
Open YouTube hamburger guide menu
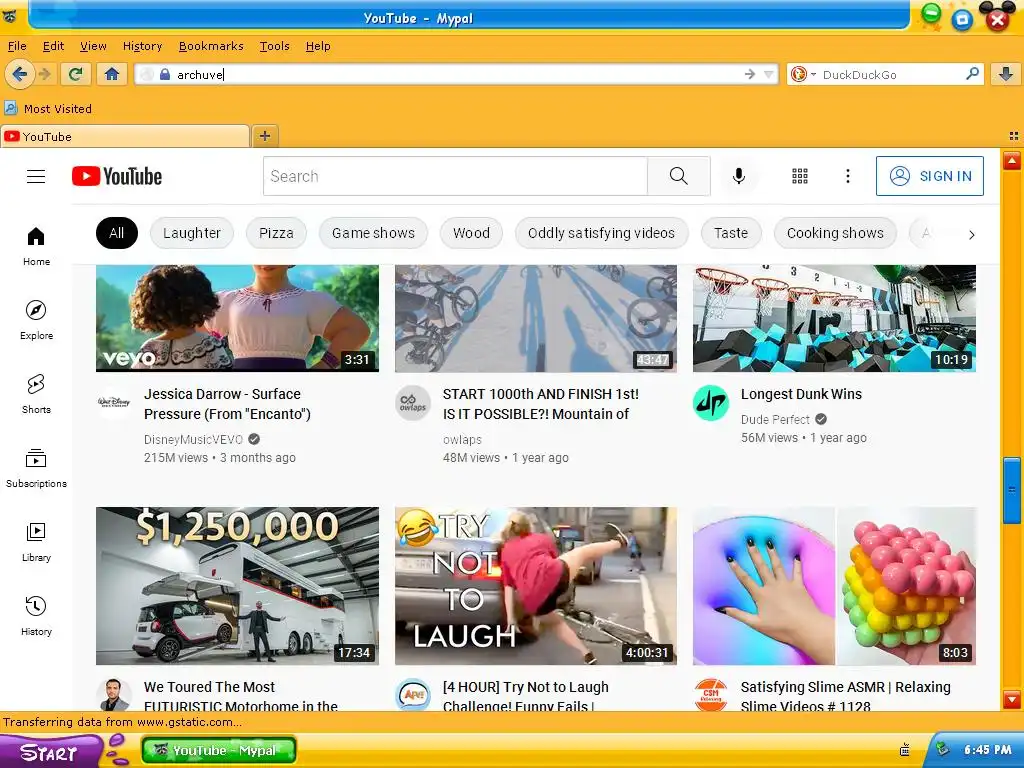pyautogui.click(x=36, y=176)
